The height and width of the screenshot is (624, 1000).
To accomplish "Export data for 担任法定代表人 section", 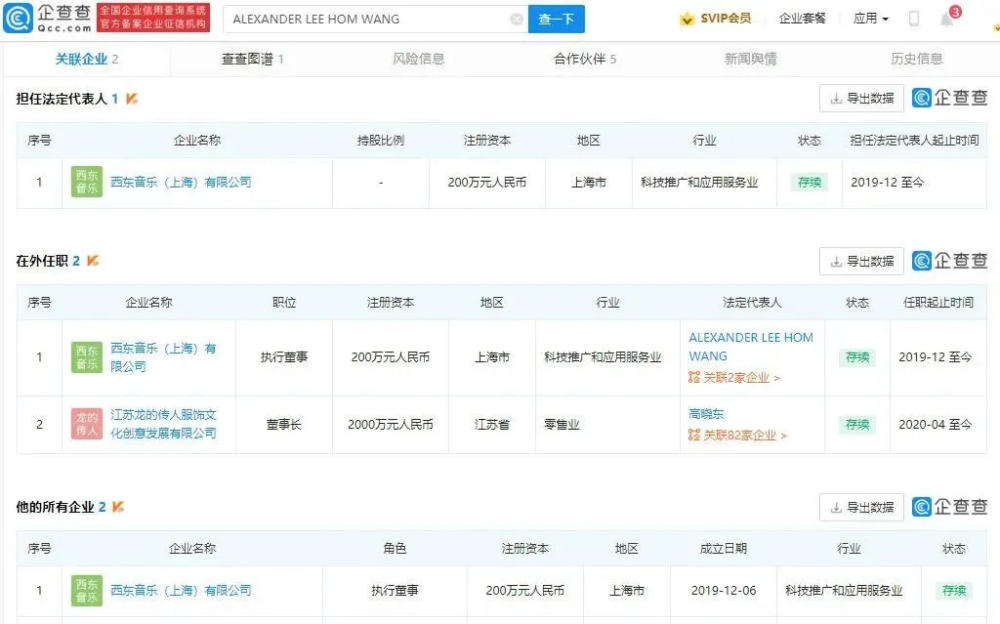I will point(862,98).
